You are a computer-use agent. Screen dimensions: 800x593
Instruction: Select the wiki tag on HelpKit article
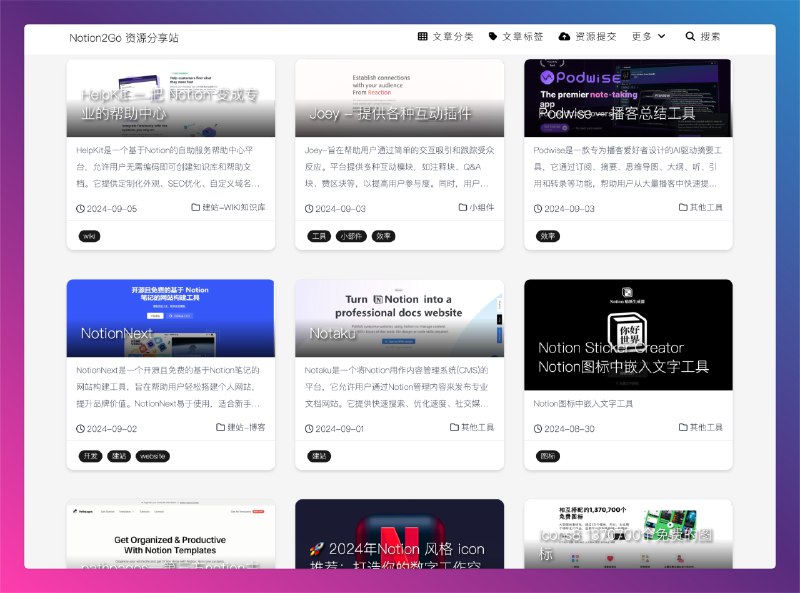click(x=88, y=236)
